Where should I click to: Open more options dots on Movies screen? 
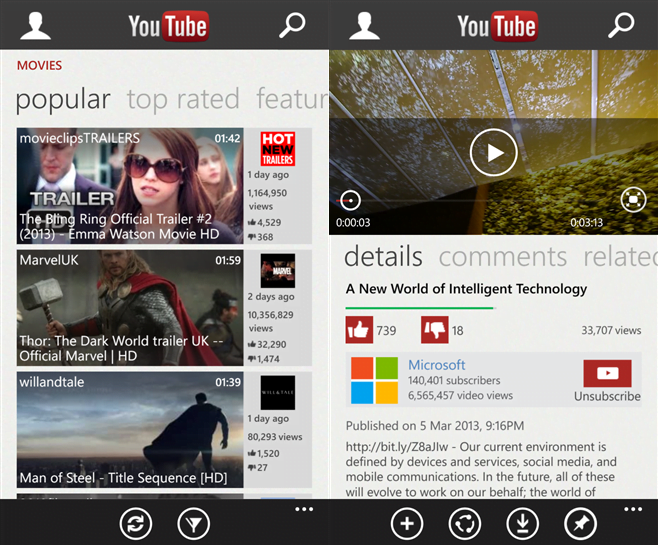point(304,509)
